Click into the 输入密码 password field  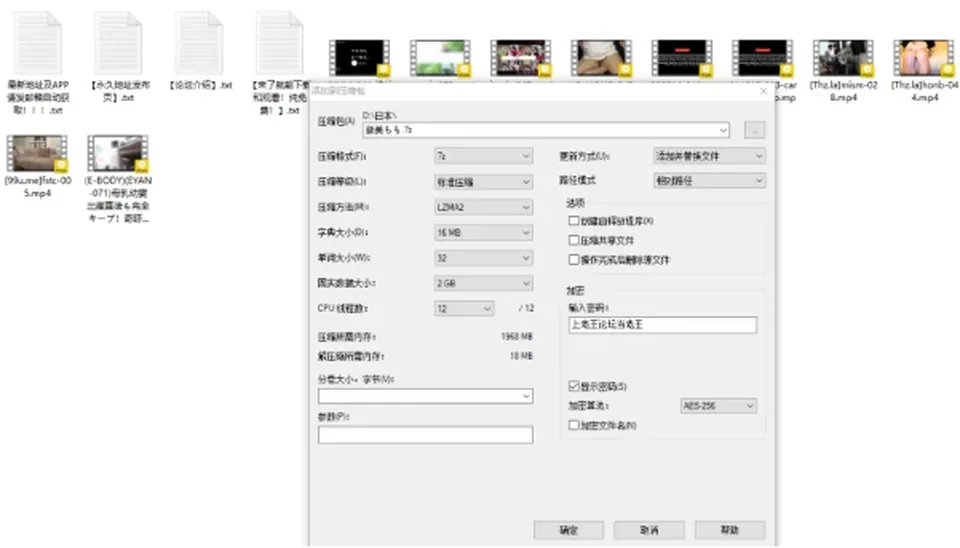point(662,325)
